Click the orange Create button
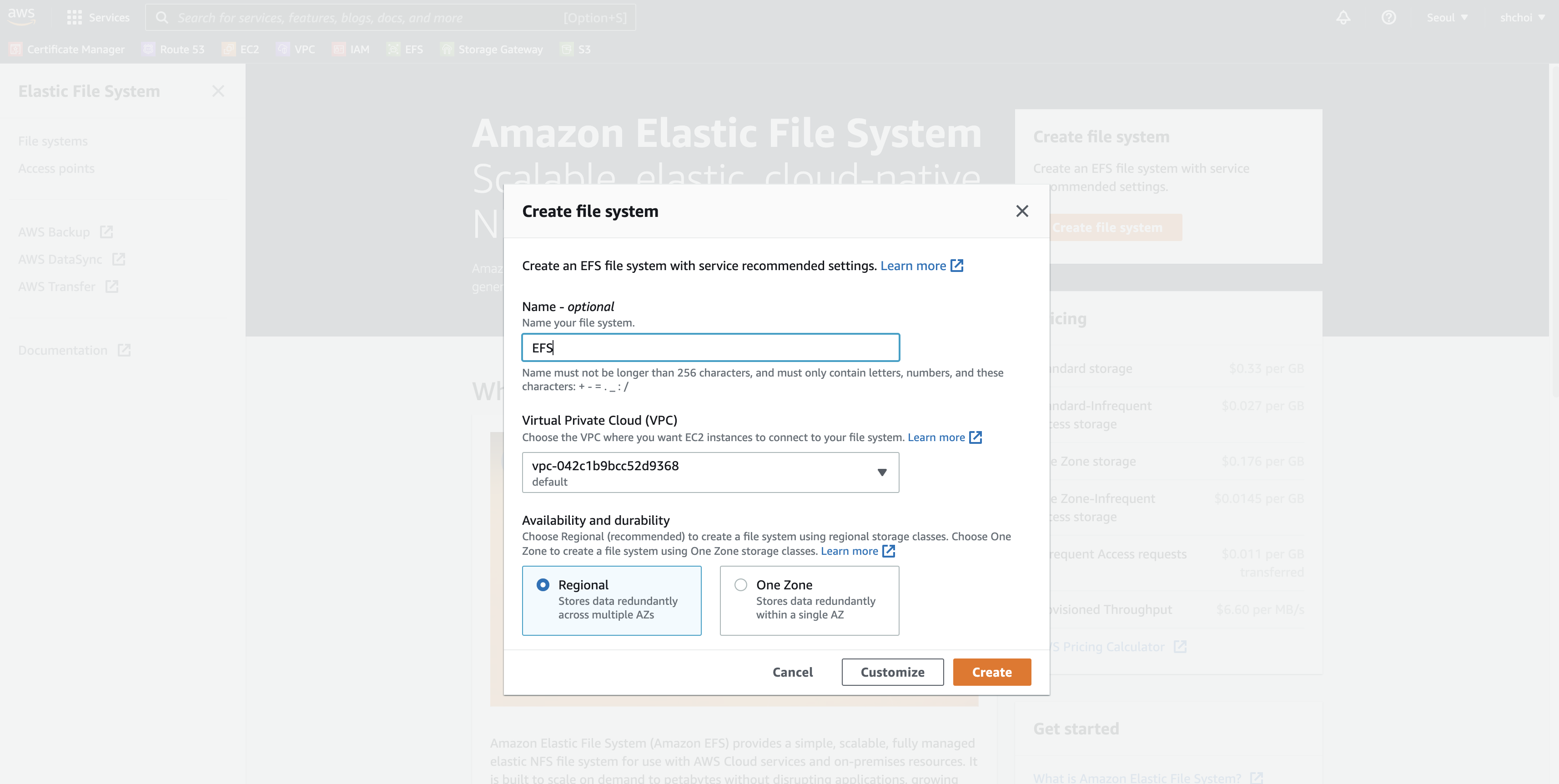This screenshot has height=784, width=1559. point(992,672)
